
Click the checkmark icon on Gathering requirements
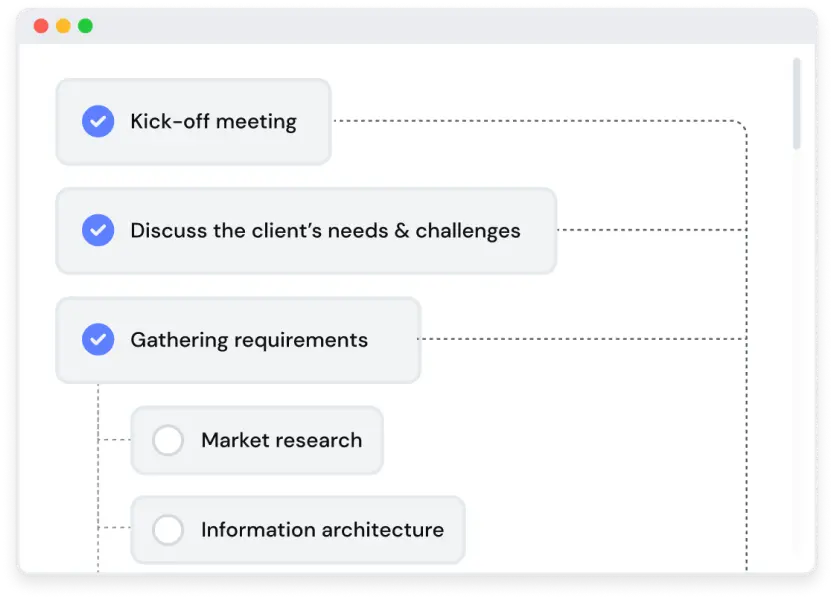[97, 339]
